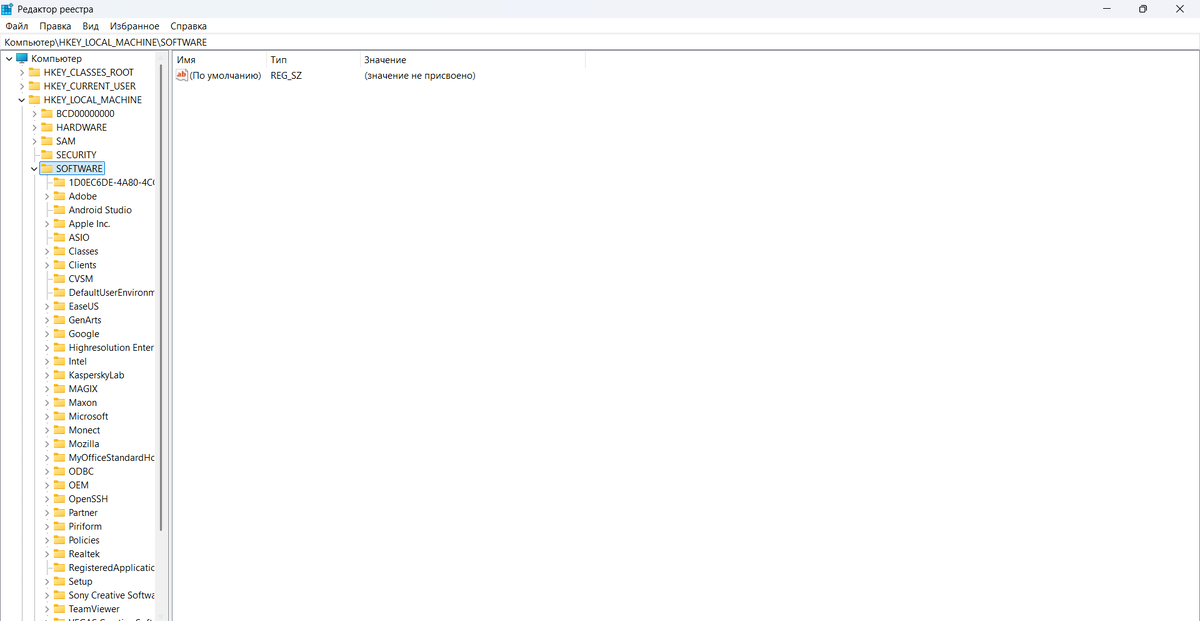The image size is (1200, 621).
Task: Expand the Policies key arrow
Action: click(x=47, y=540)
